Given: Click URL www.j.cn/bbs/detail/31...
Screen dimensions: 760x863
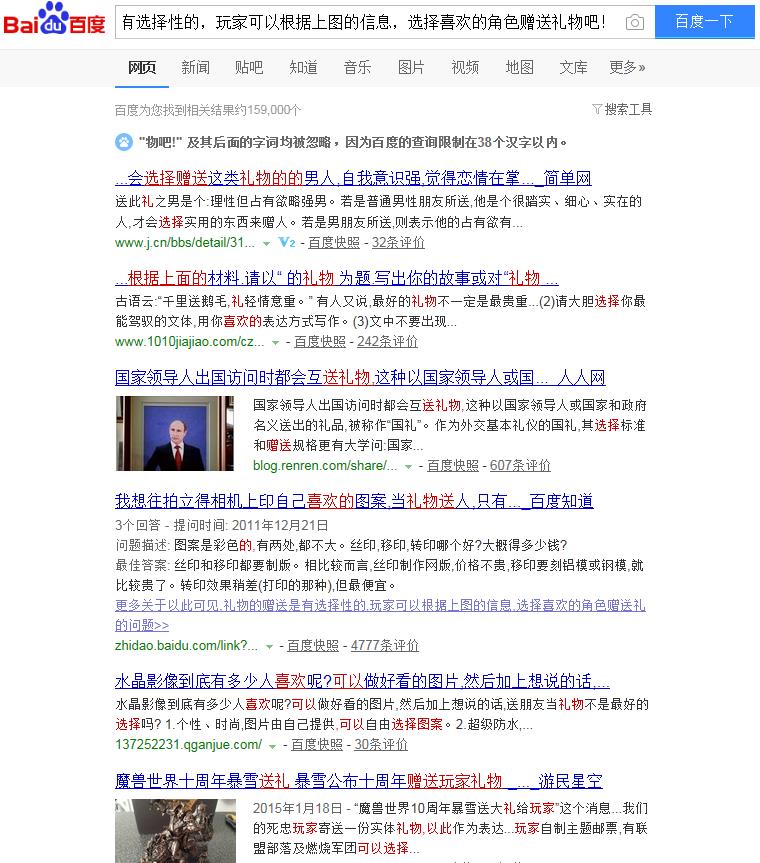Looking at the screenshot, I should (x=185, y=243).
